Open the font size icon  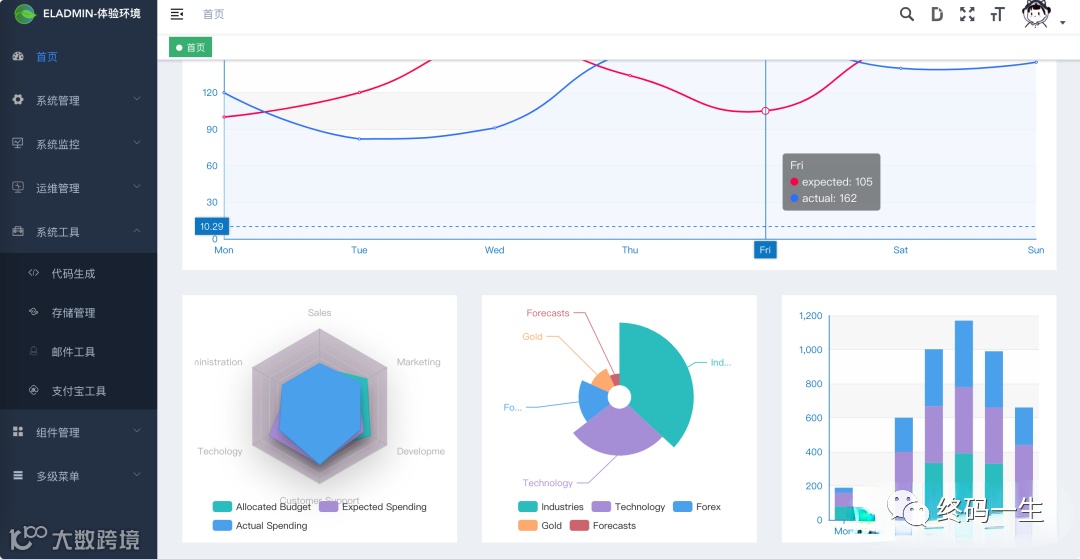click(997, 14)
